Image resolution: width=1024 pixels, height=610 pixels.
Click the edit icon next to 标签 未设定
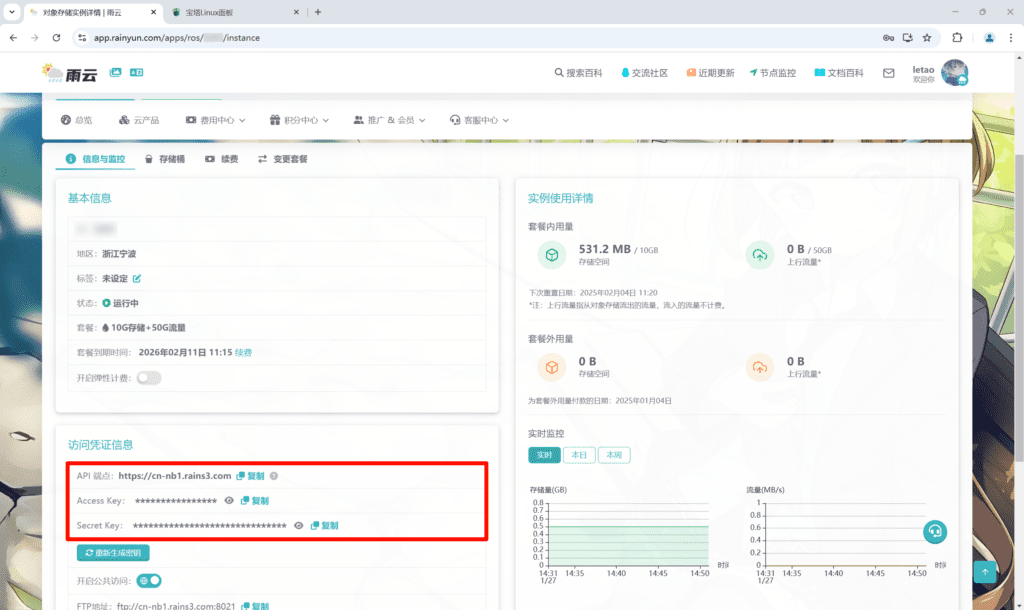[137, 278]
